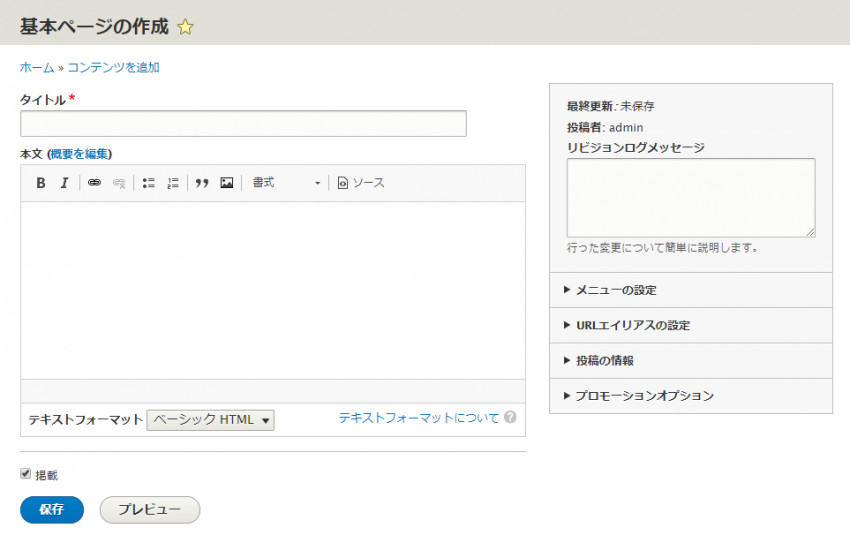
Task: Add page to shortcuts with star icon
Action: 185,27
